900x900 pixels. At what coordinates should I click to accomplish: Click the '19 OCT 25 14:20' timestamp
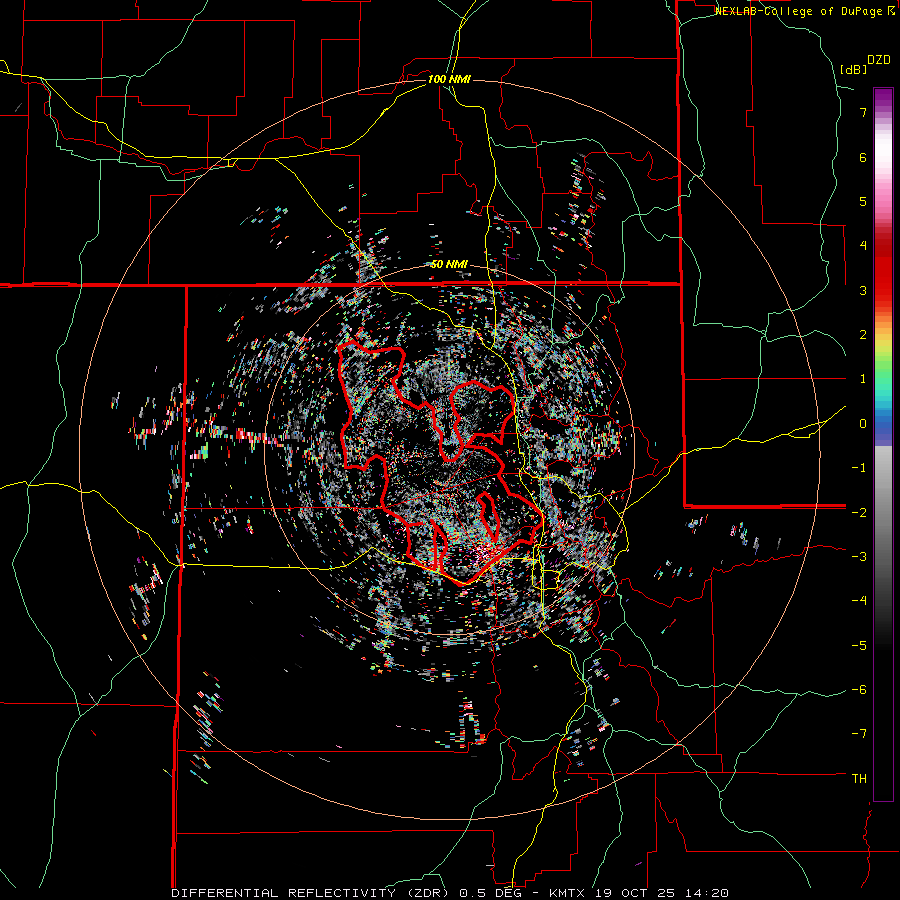(660, 893)
